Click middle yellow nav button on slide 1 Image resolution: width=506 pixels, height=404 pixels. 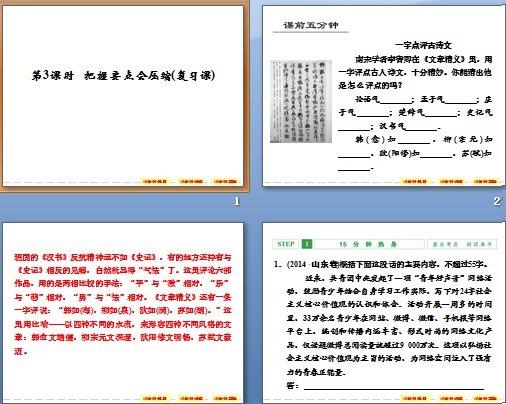point(191,182)
